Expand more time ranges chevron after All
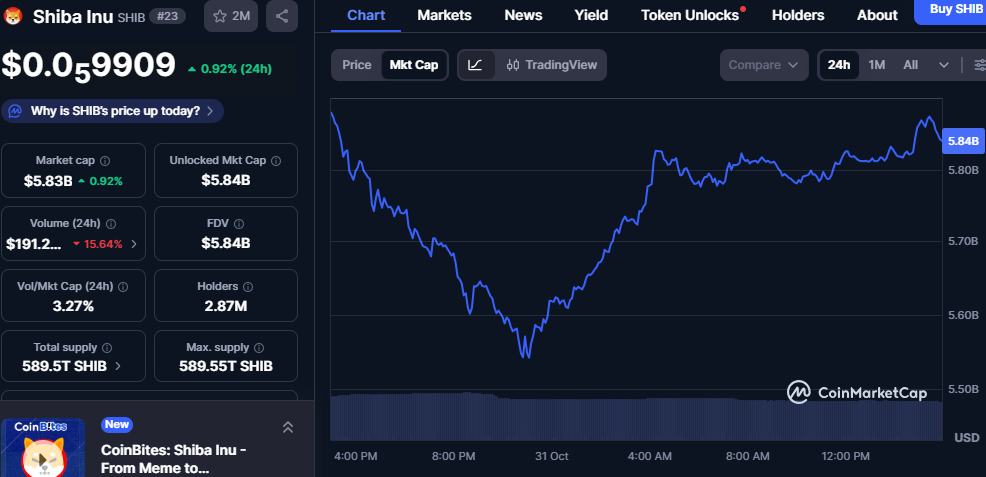 tap(943, 65)
